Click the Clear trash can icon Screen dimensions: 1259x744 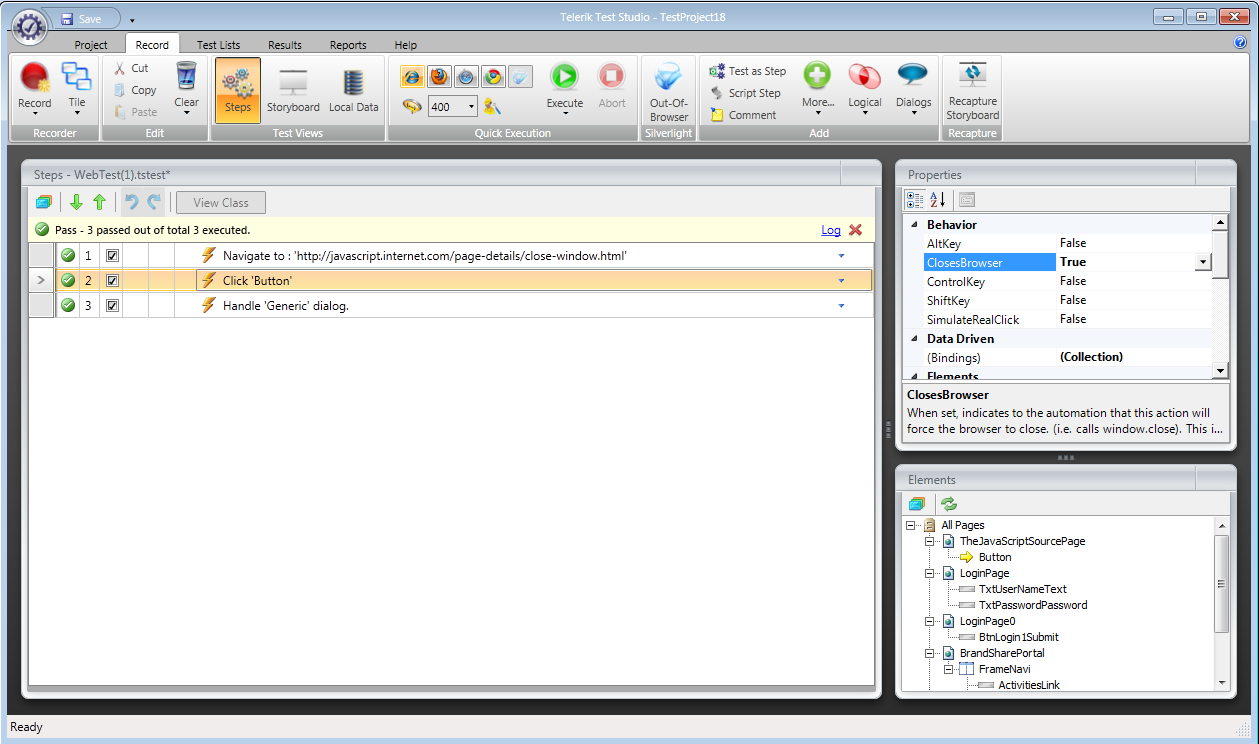point(187,77)
